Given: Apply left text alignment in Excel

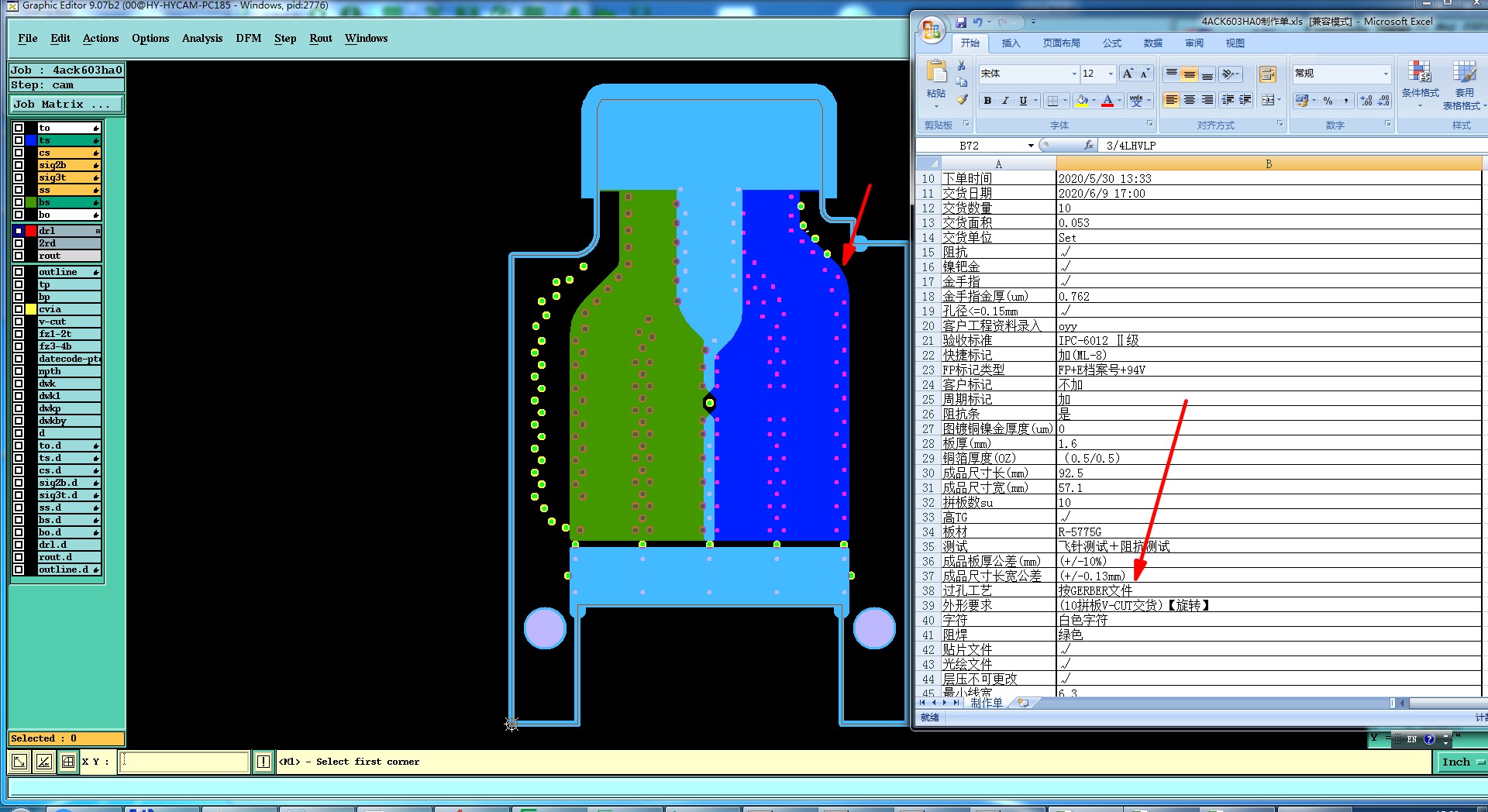Looking at the screenshot, I should pyautogui.click(x=1172, y=100).
